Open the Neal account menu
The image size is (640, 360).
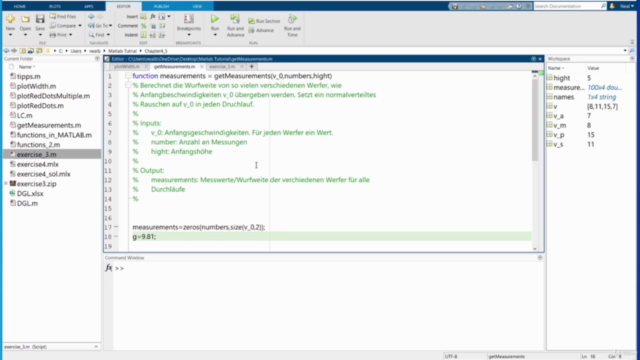click(x=627, y=6)
